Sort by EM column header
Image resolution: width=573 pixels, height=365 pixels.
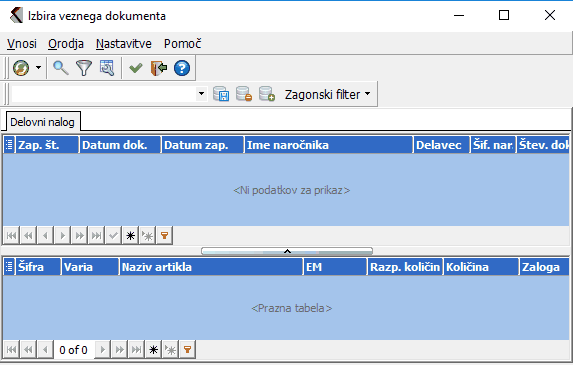(335, 267)
